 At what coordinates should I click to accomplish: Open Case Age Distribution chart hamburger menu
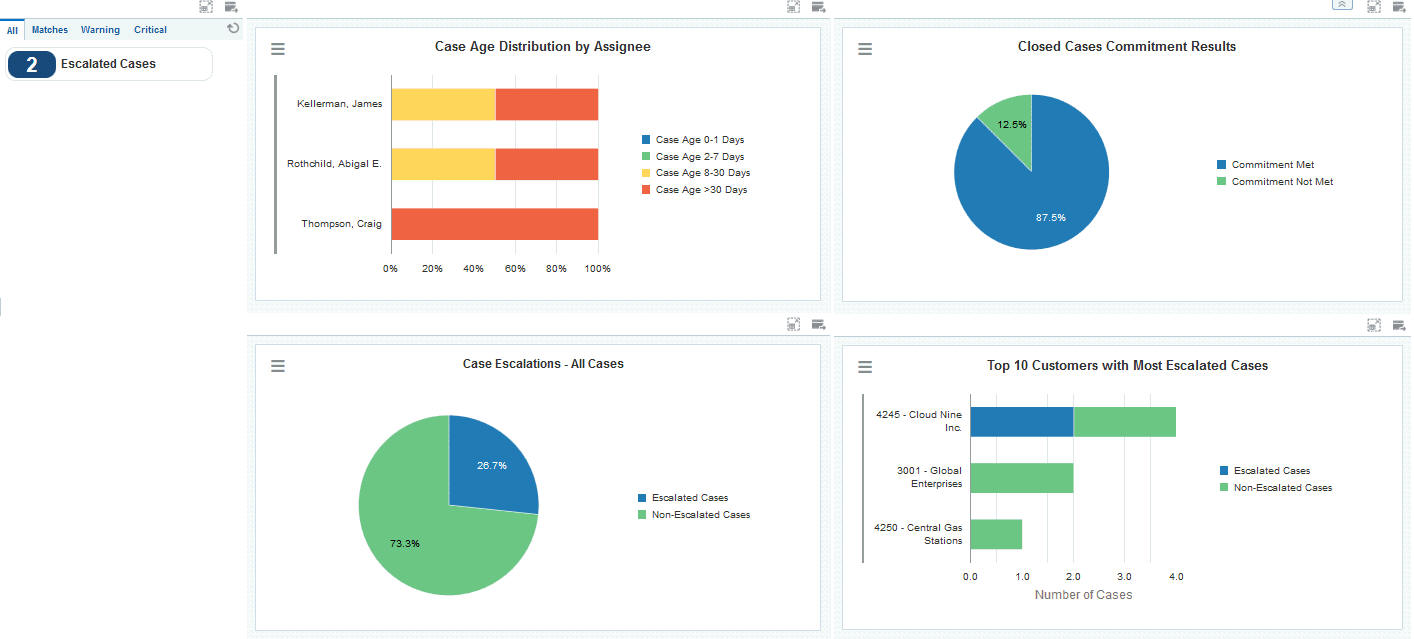pos(278,49)
